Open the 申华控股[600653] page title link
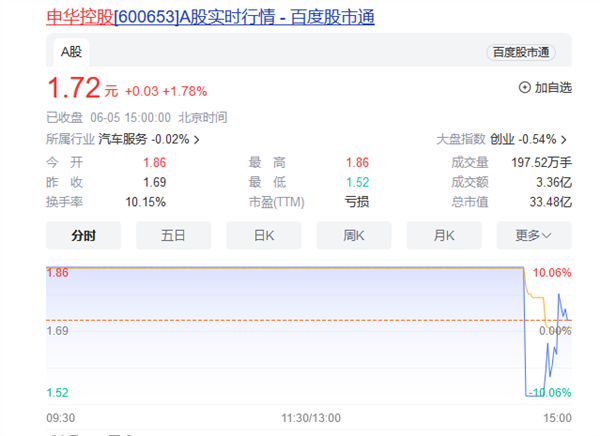 [210, 17]
